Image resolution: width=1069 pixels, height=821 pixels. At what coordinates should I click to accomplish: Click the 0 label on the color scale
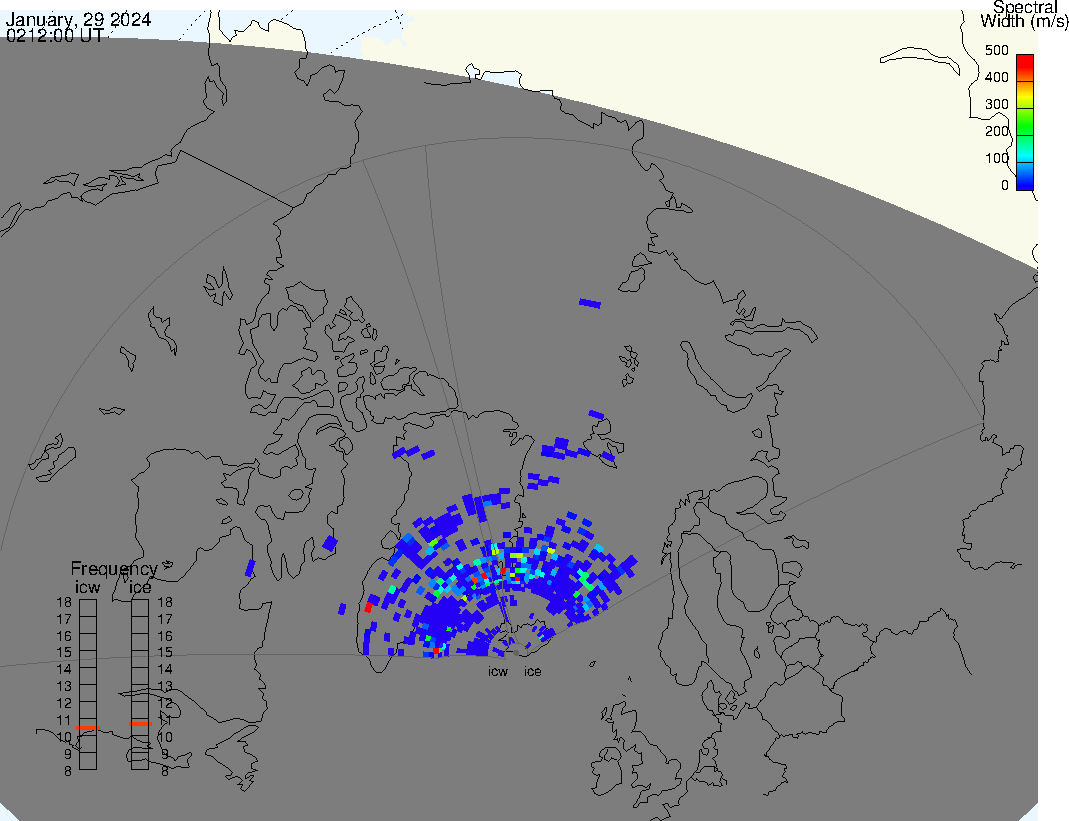1004,185
